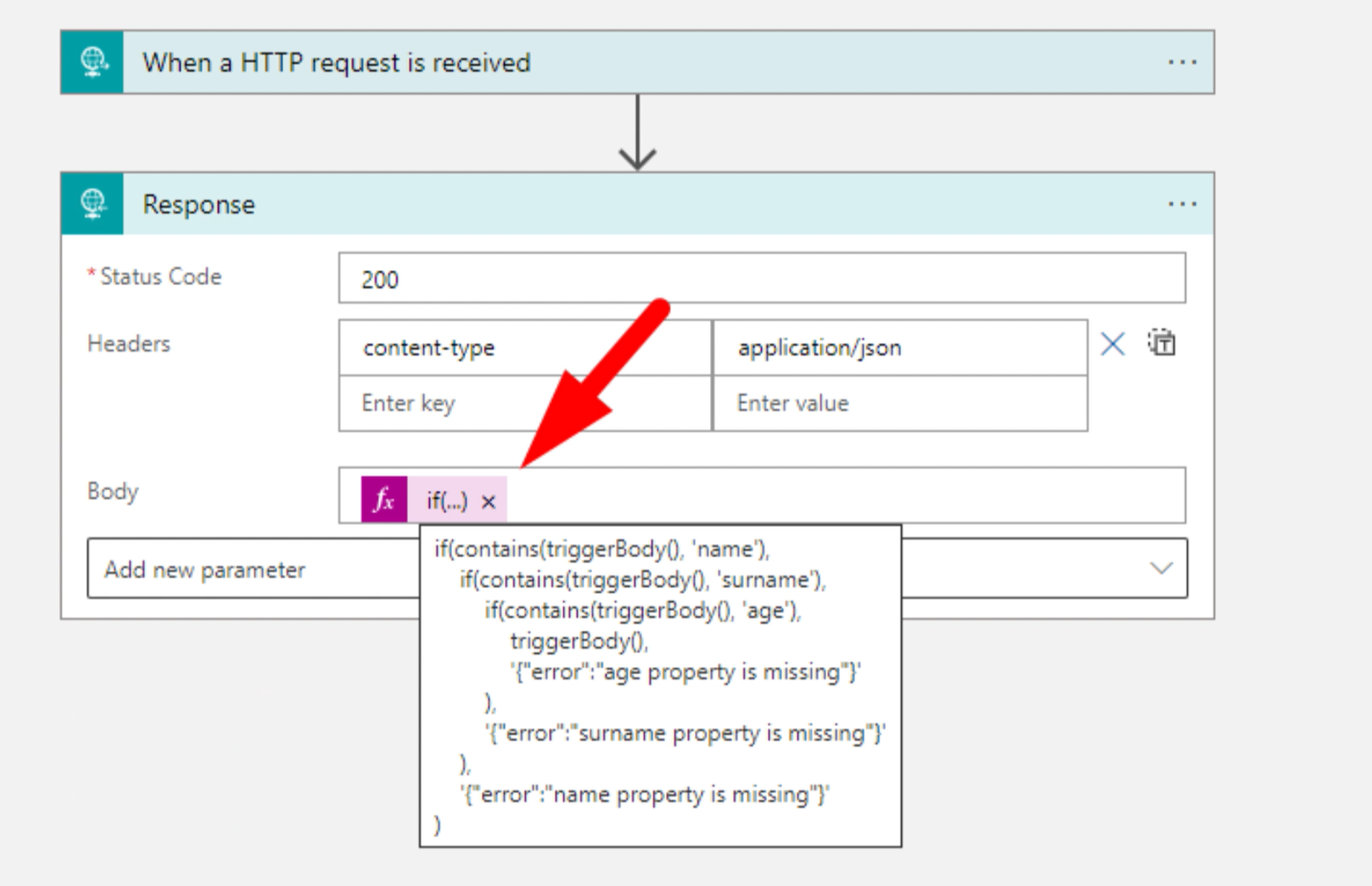1372x886 pixels.
Task: Select the content-type header key field
Action: click(525, 348)
